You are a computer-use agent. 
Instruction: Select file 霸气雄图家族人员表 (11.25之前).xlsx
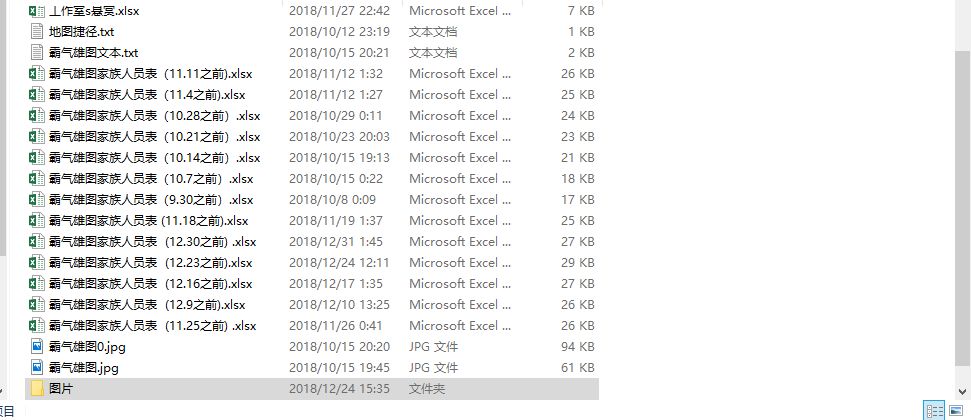point(312,326)
